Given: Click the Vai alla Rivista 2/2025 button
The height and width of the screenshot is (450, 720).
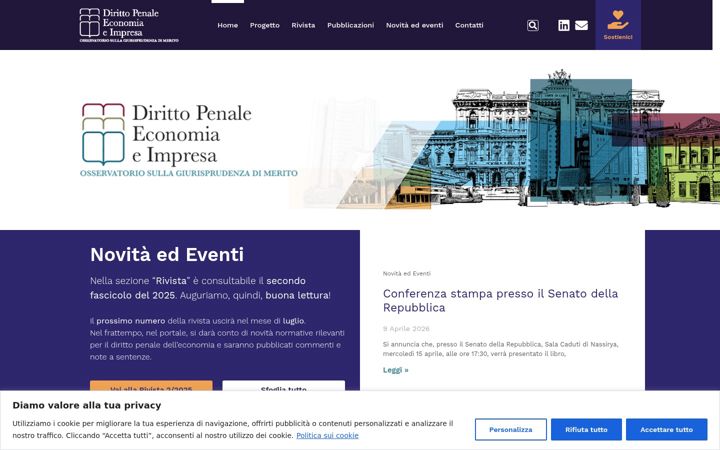Looking at the screenshot, I should tap(151, 386).
